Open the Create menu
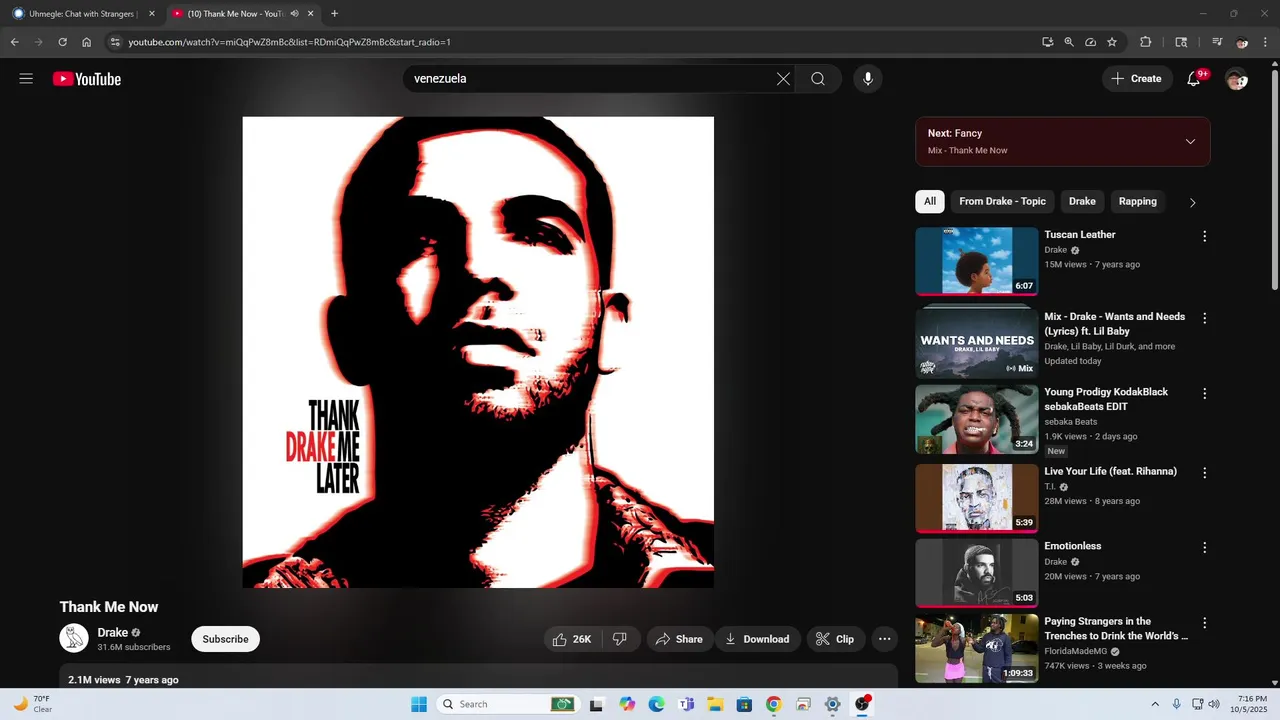 point(1137,79)
